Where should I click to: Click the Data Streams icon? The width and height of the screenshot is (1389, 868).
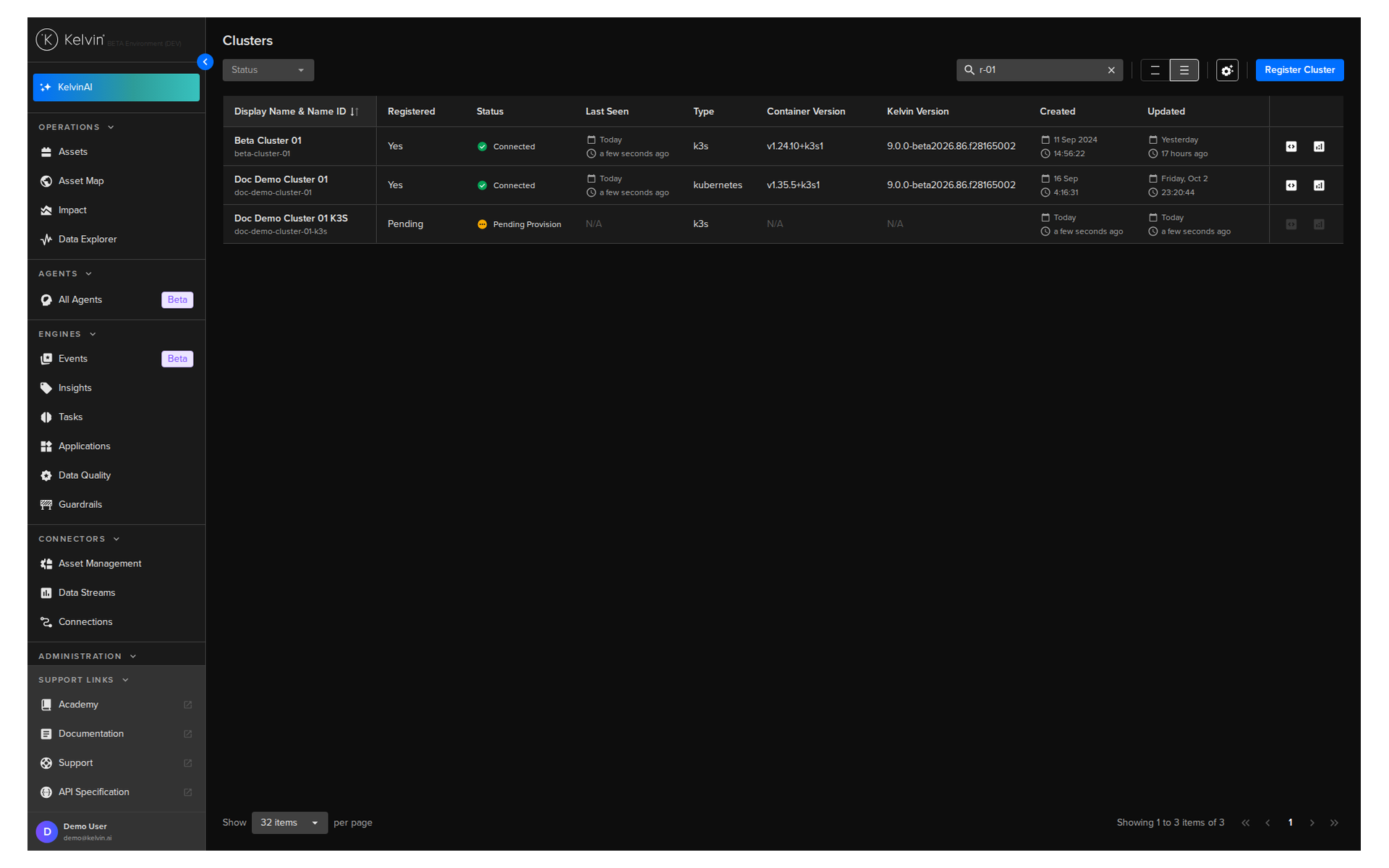(46, 593)
